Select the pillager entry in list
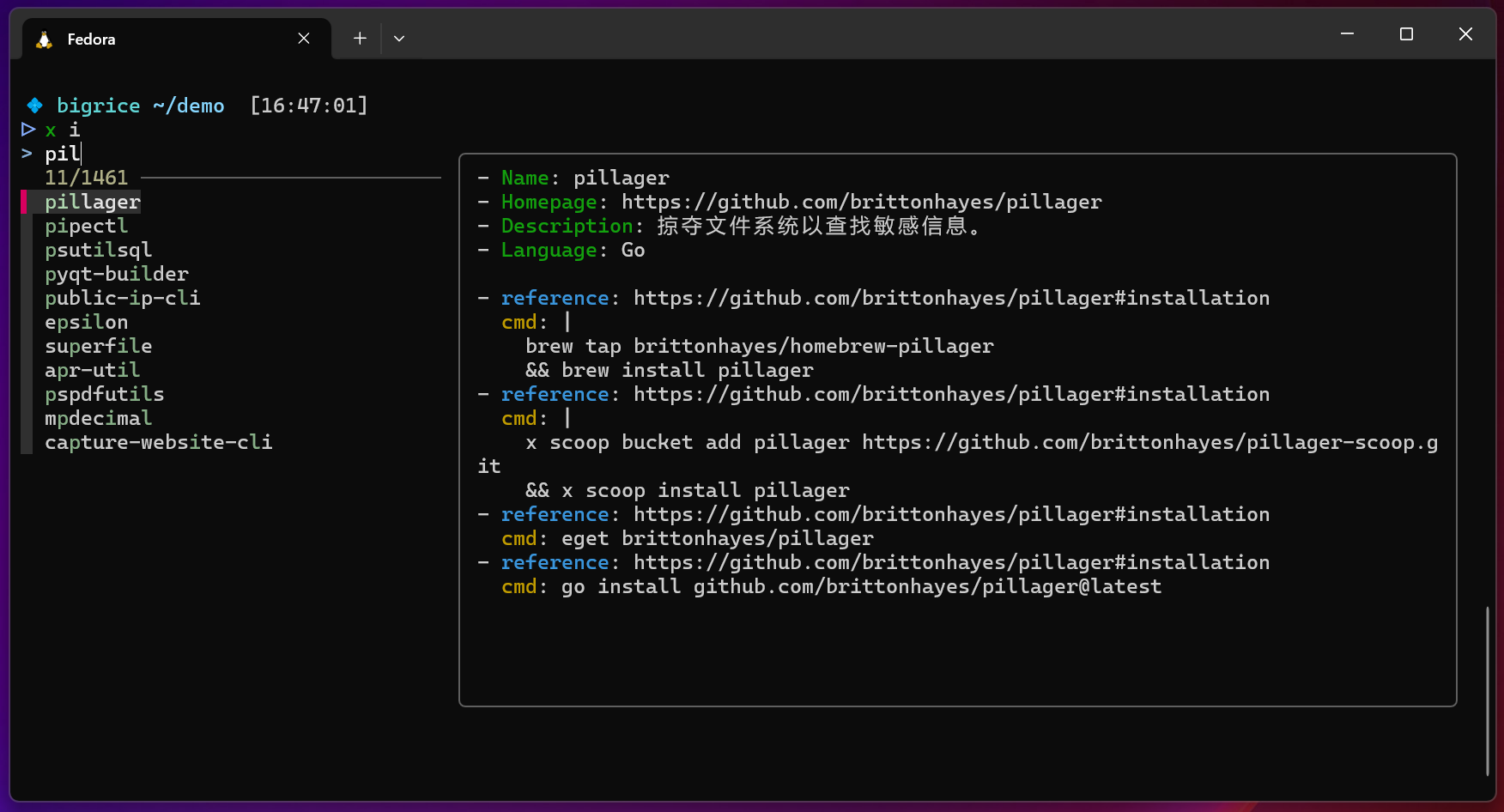Viewport: 1504px width, 812px height. pyautogui.click(x=93, y=203)
